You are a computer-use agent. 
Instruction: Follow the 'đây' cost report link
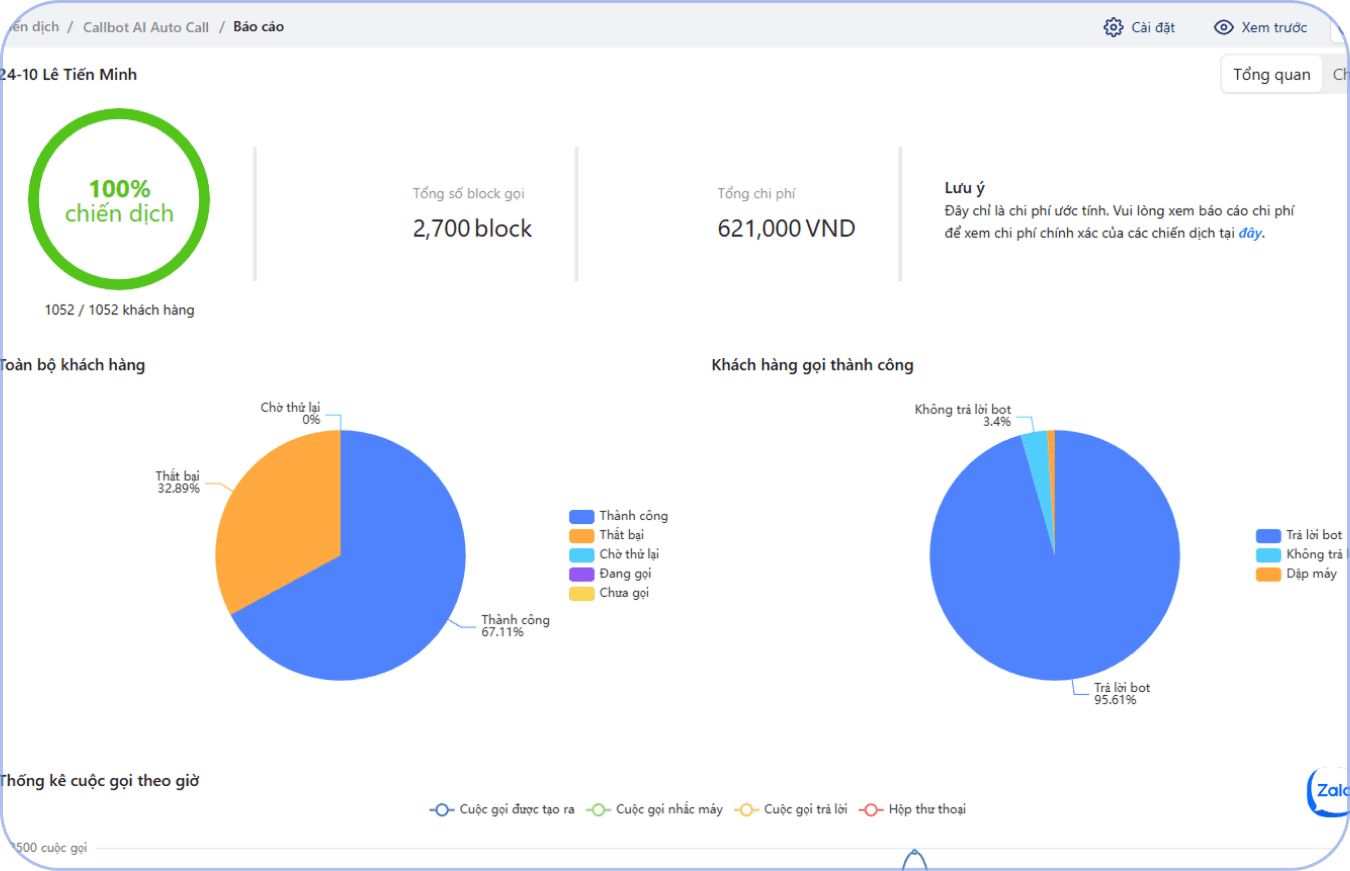coord(1250,234)
